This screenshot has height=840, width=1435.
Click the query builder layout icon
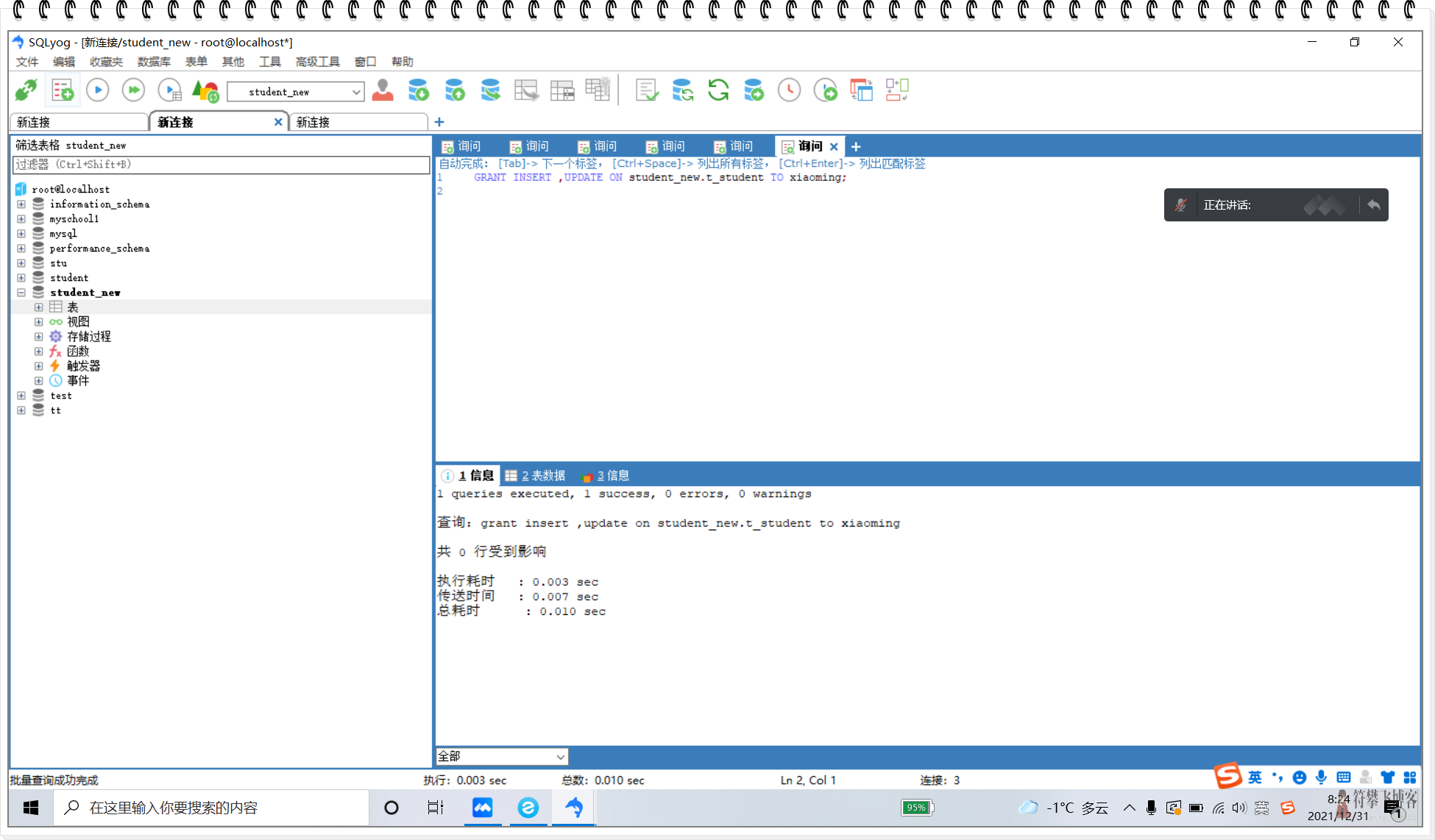tap(897, 90)
